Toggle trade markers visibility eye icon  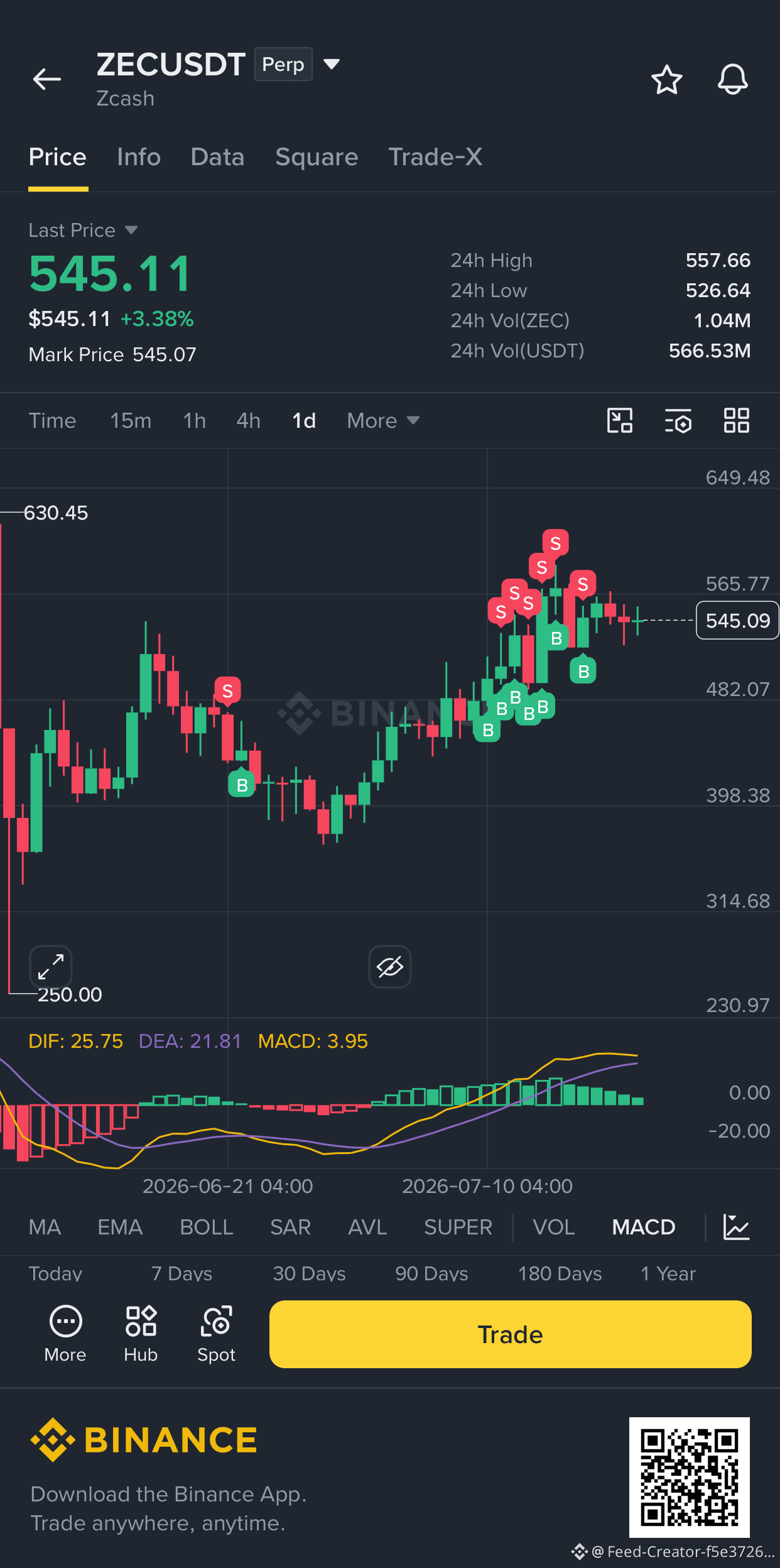390,966
